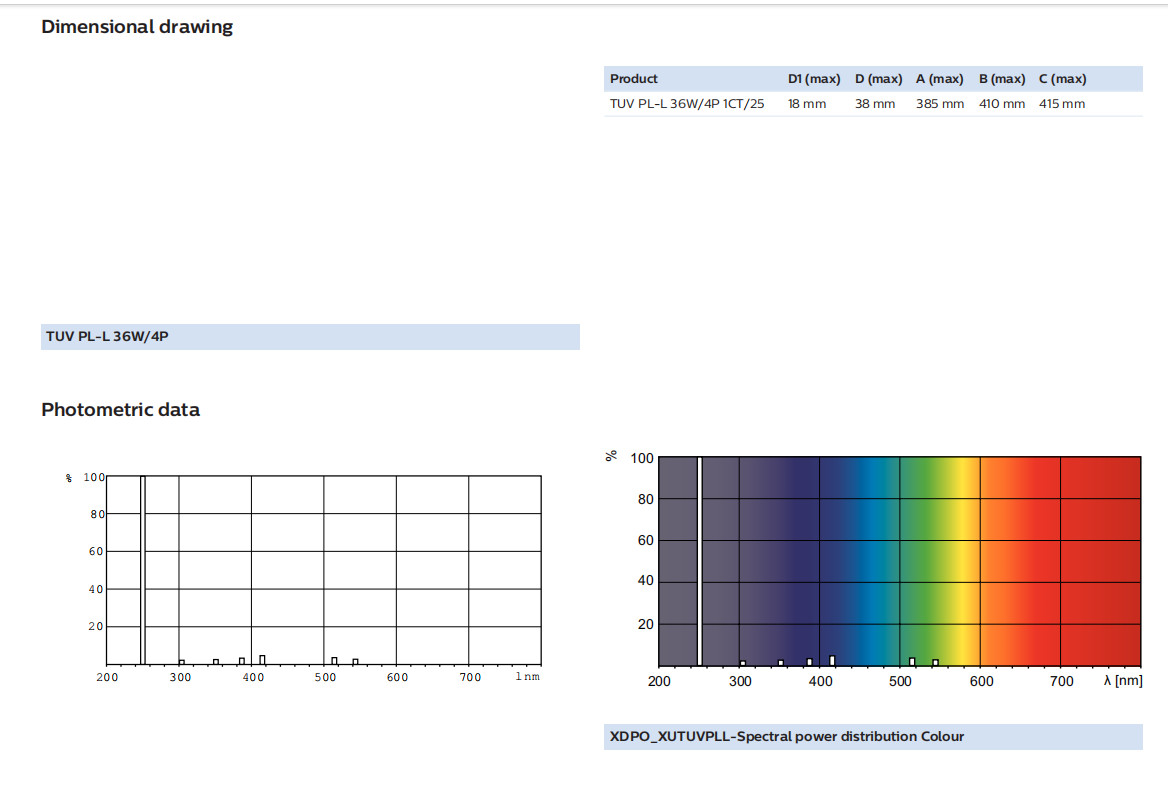Viewport: 1168px width, 789px height.
Task: Click the Dimensional drawing heading
Action: click(x=137, y=27)
